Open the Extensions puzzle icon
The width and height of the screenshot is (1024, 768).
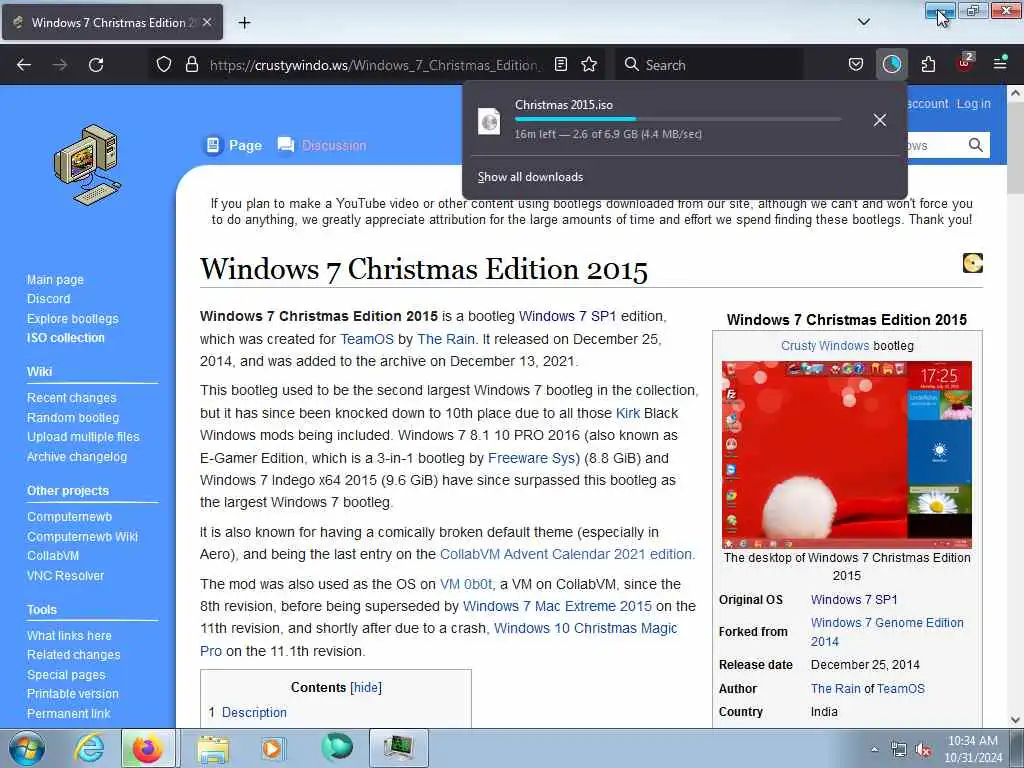coord(928,64)
